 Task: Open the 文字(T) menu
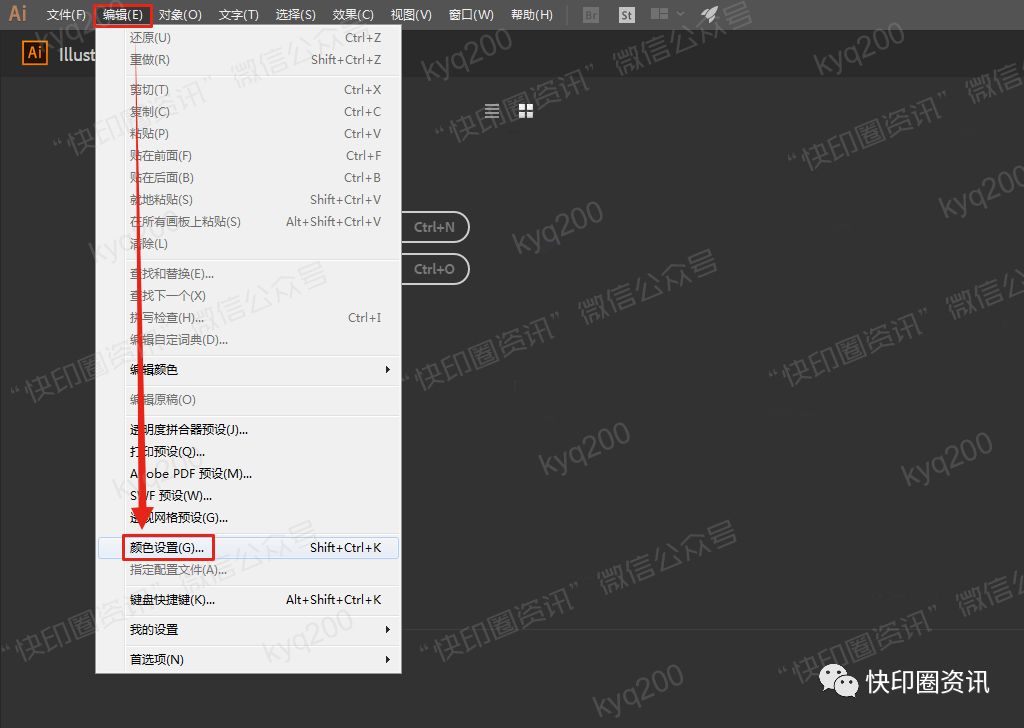[238, 14]
